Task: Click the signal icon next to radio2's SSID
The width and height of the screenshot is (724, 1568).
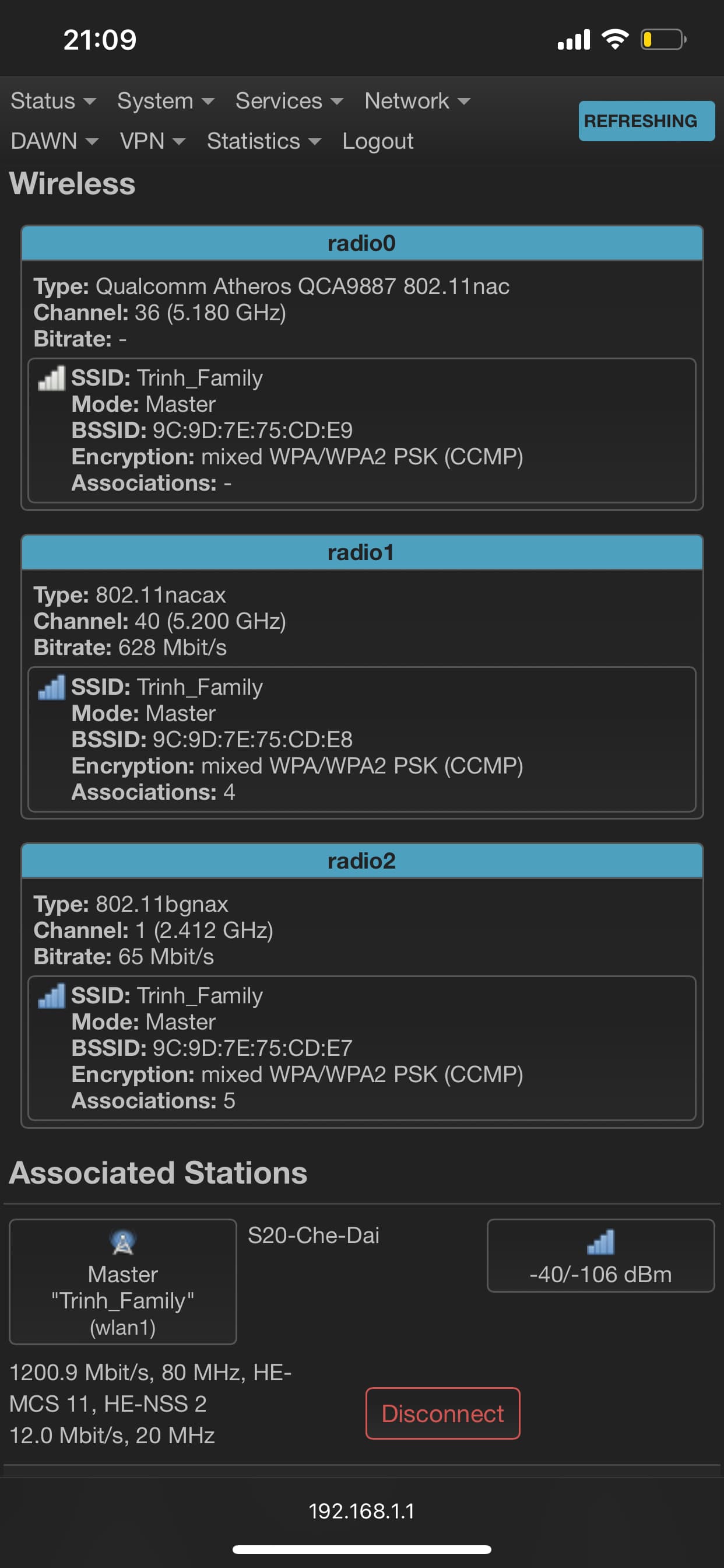Action: [x=52, y=996]
